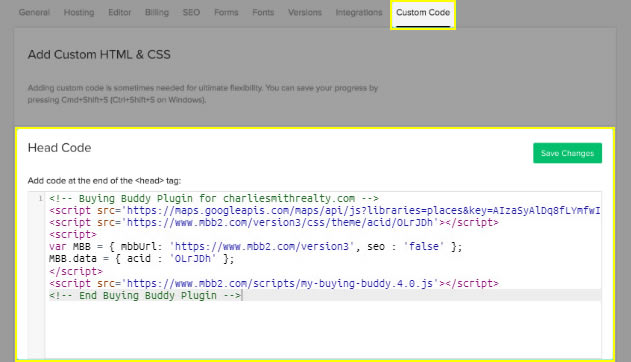Click the custom code description paragraph
This screenshot has width=631, height=362.
coord(203,94)
